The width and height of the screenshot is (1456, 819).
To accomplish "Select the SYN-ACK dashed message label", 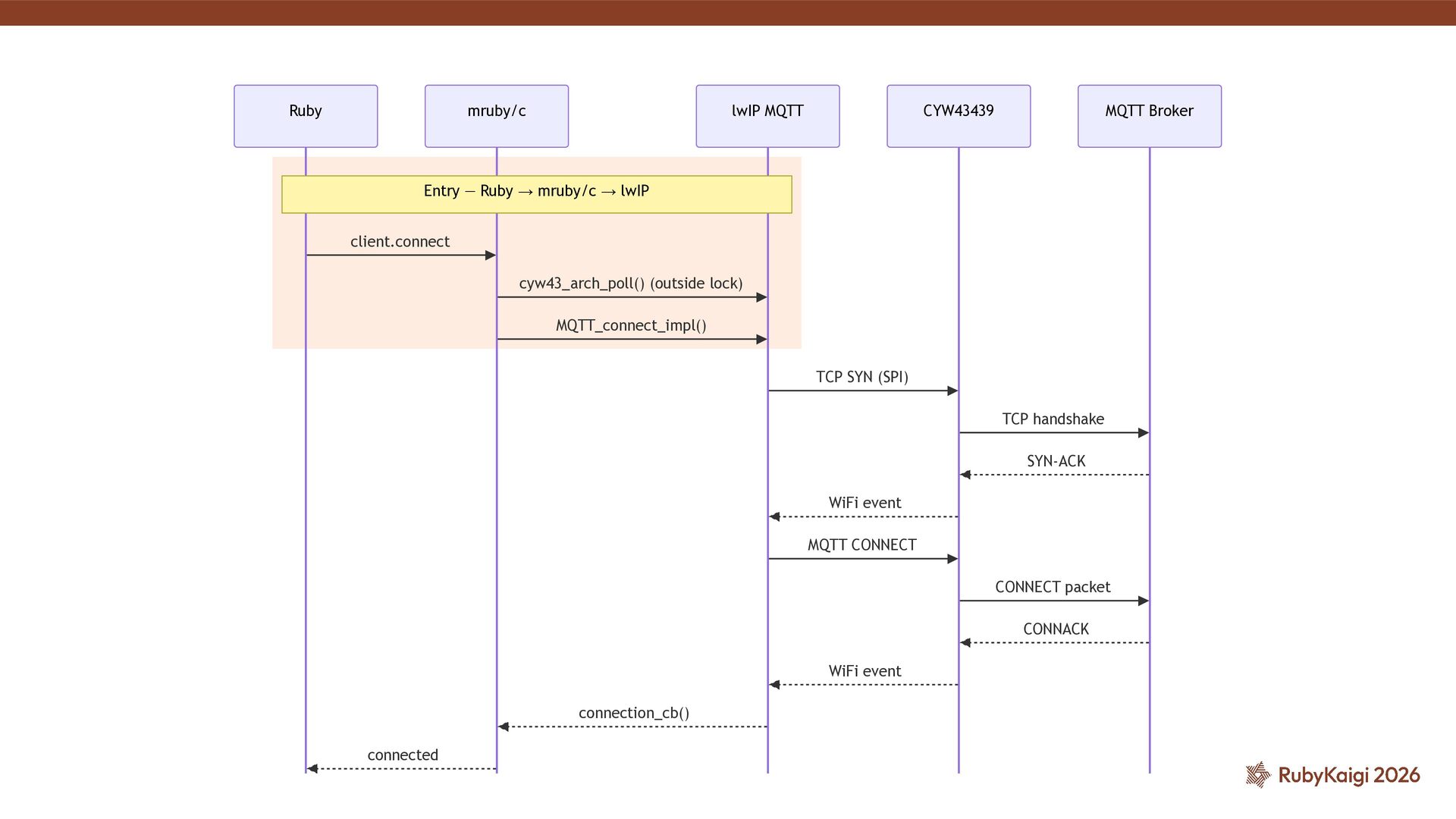I will click(1056, 461).
